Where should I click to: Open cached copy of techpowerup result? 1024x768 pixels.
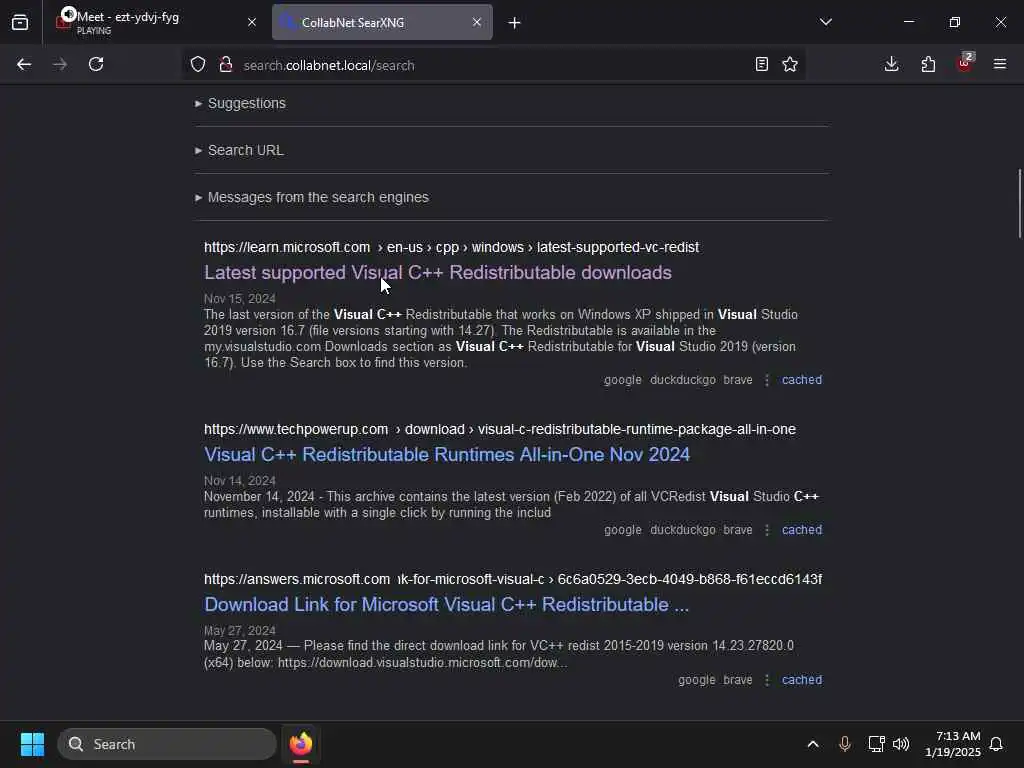[x=802, y=530]
